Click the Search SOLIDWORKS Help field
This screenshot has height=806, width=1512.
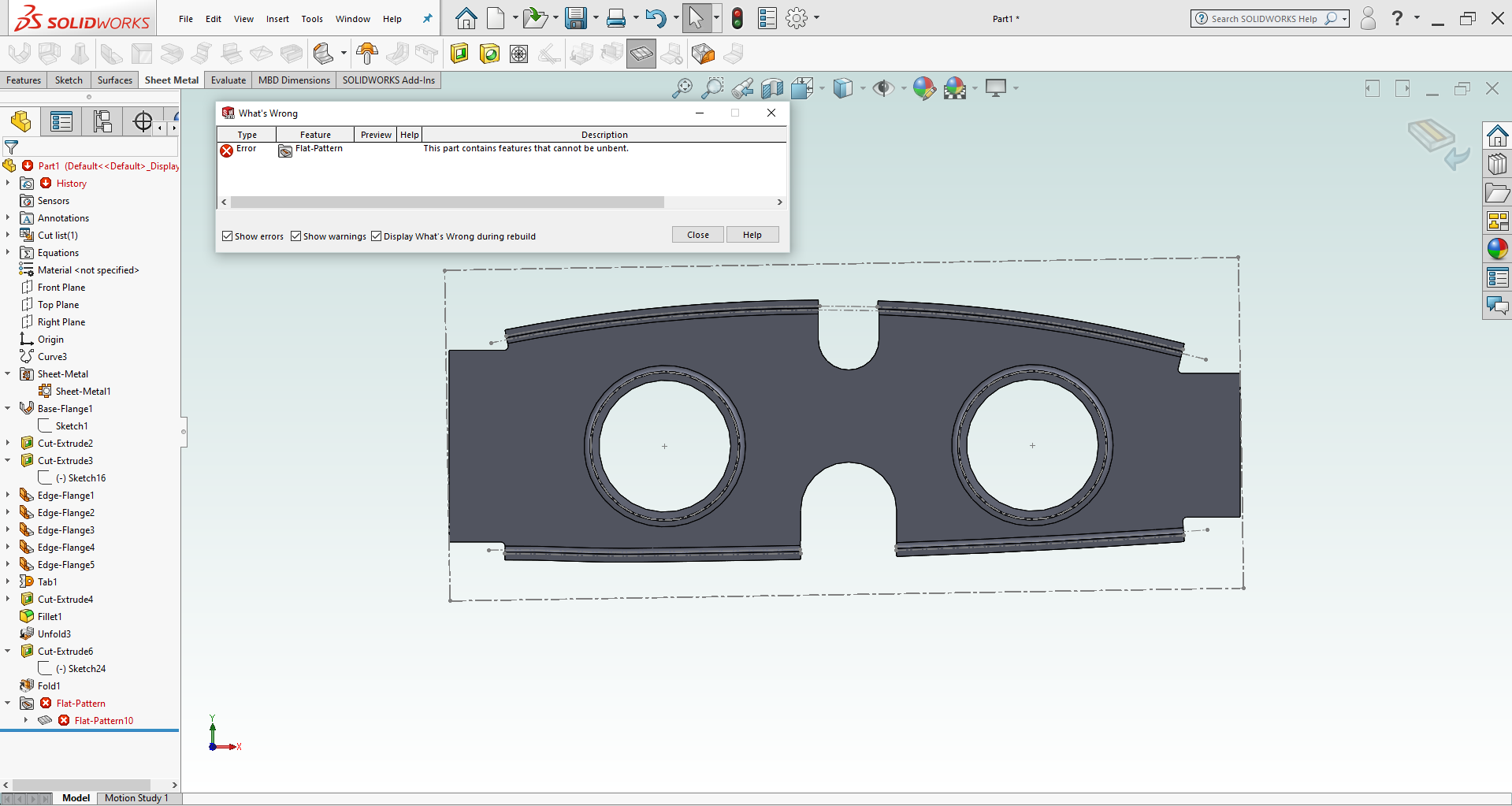click(1269, 18)
